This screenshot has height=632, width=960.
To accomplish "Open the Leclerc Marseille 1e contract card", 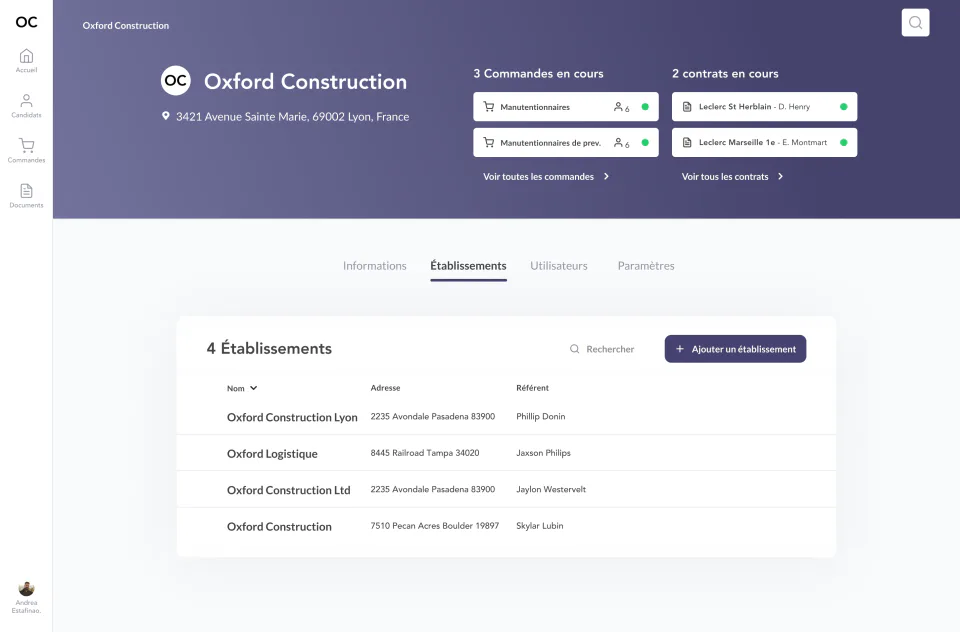I will point(764,142).
